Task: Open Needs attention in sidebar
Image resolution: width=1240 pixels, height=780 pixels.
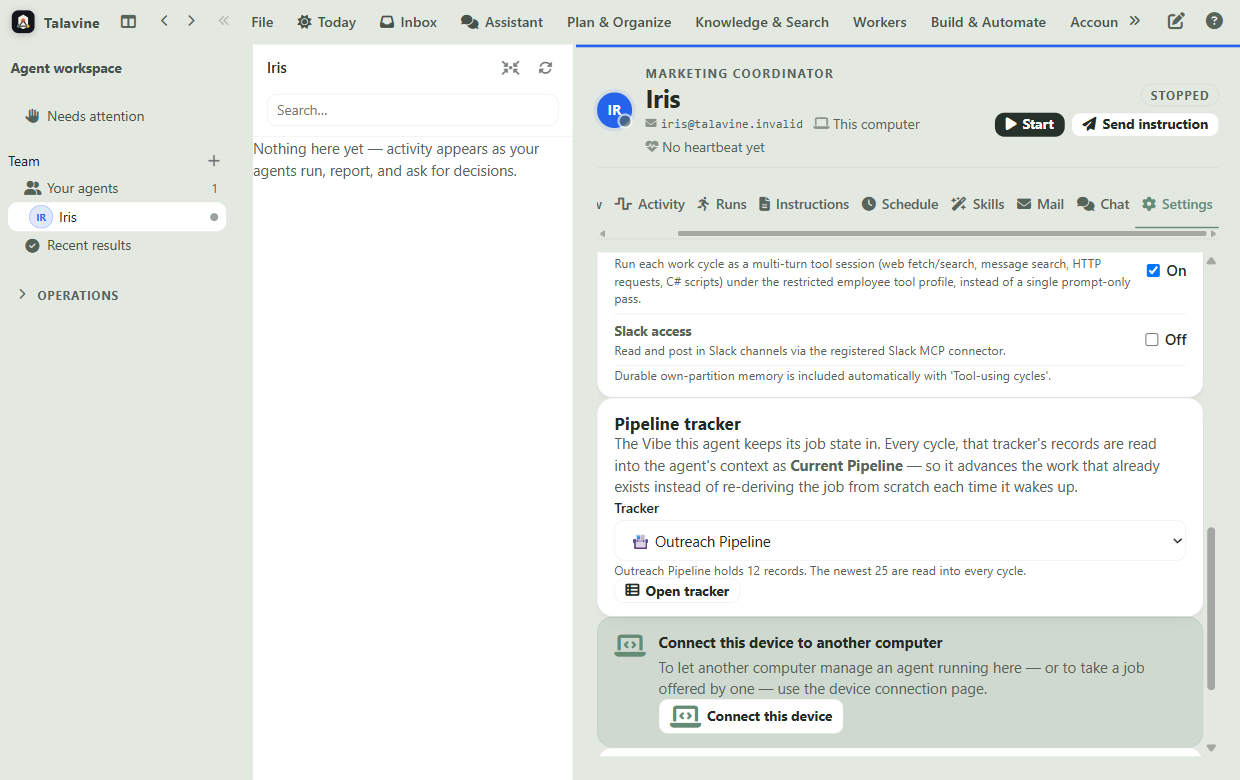Action: 117,116
